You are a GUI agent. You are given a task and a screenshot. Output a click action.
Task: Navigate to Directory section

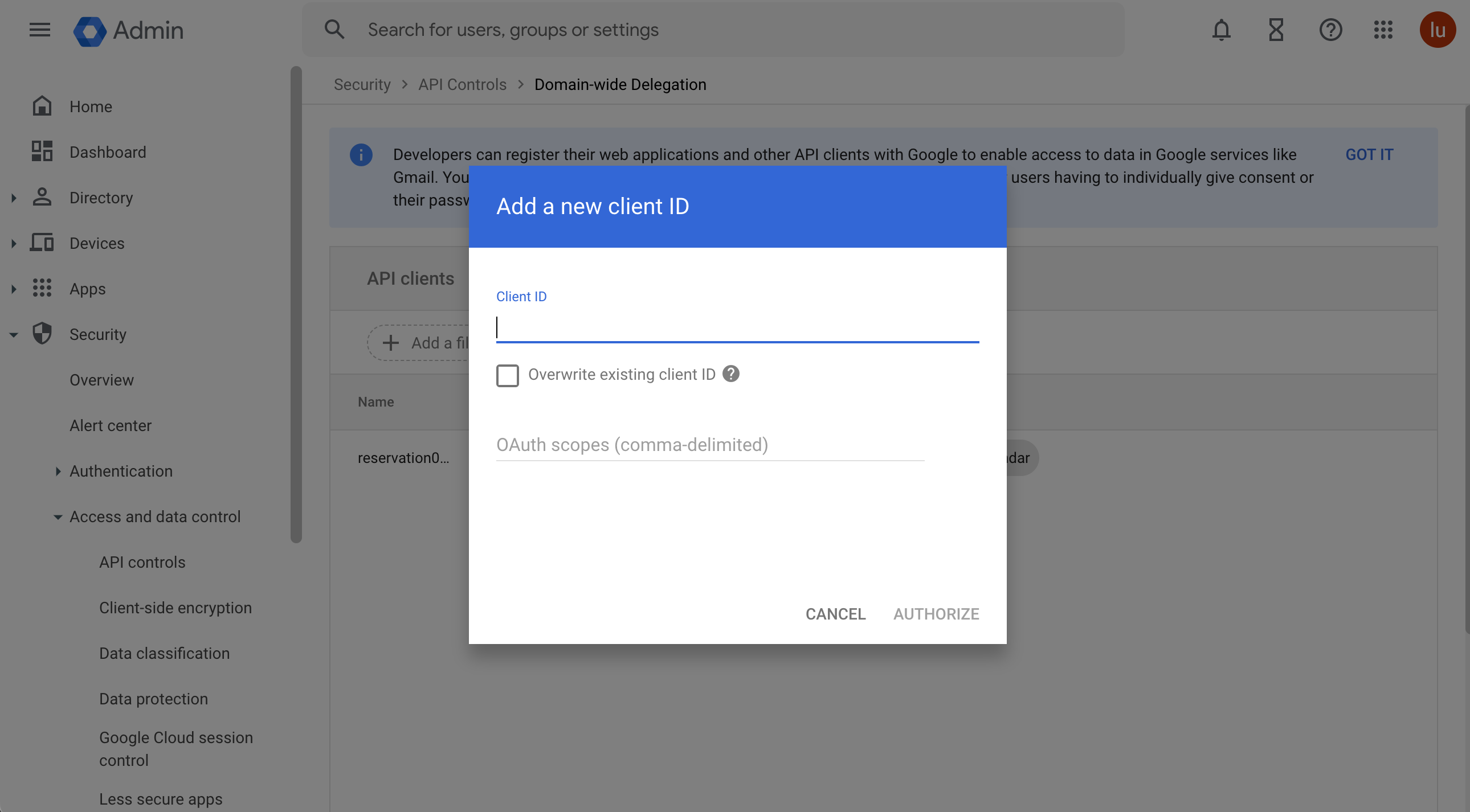point(101,197)
